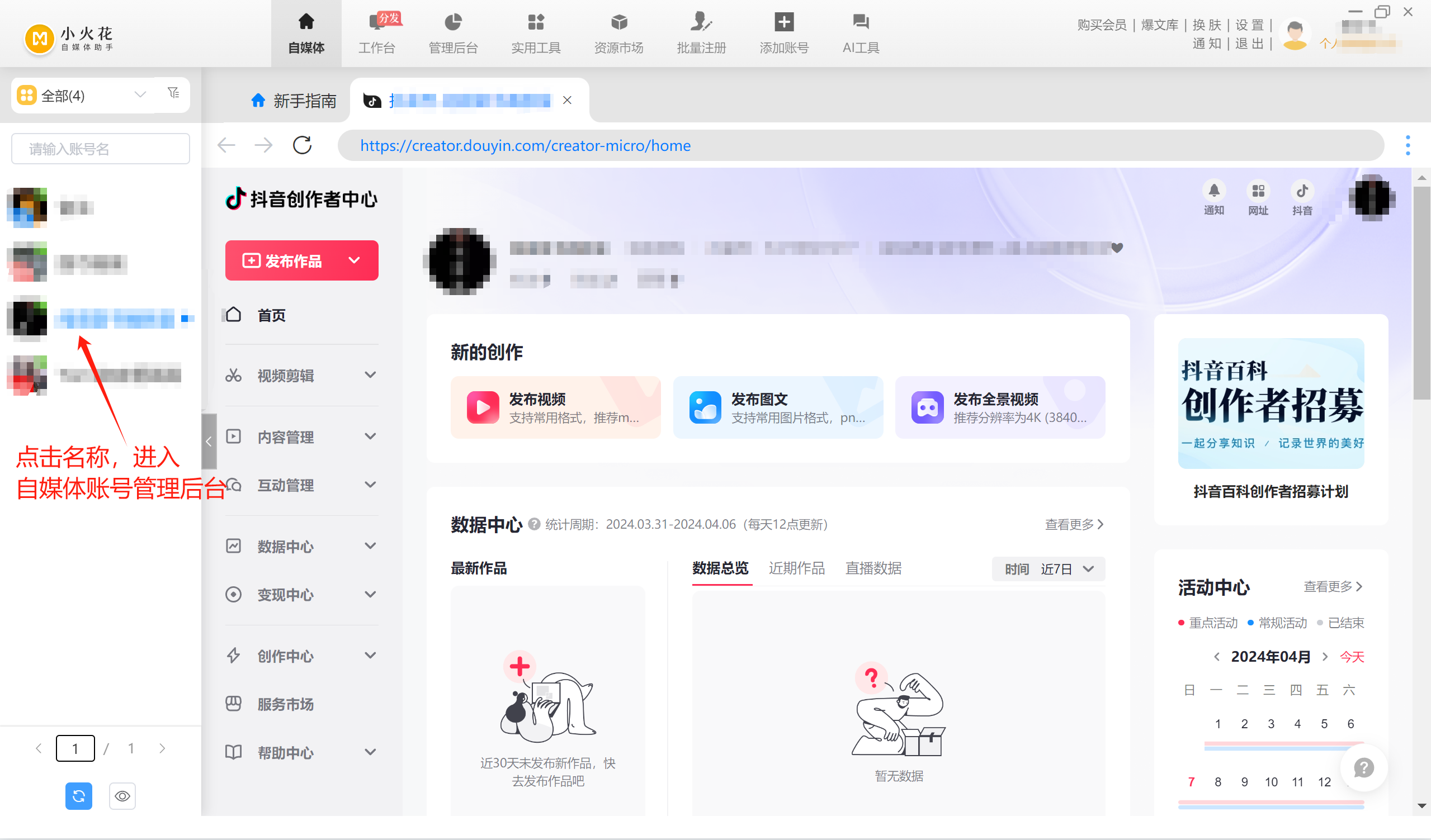The image size is (1431, 840).
Task: Open the 近7日 time range dropdown
Action: (1049, 569)
